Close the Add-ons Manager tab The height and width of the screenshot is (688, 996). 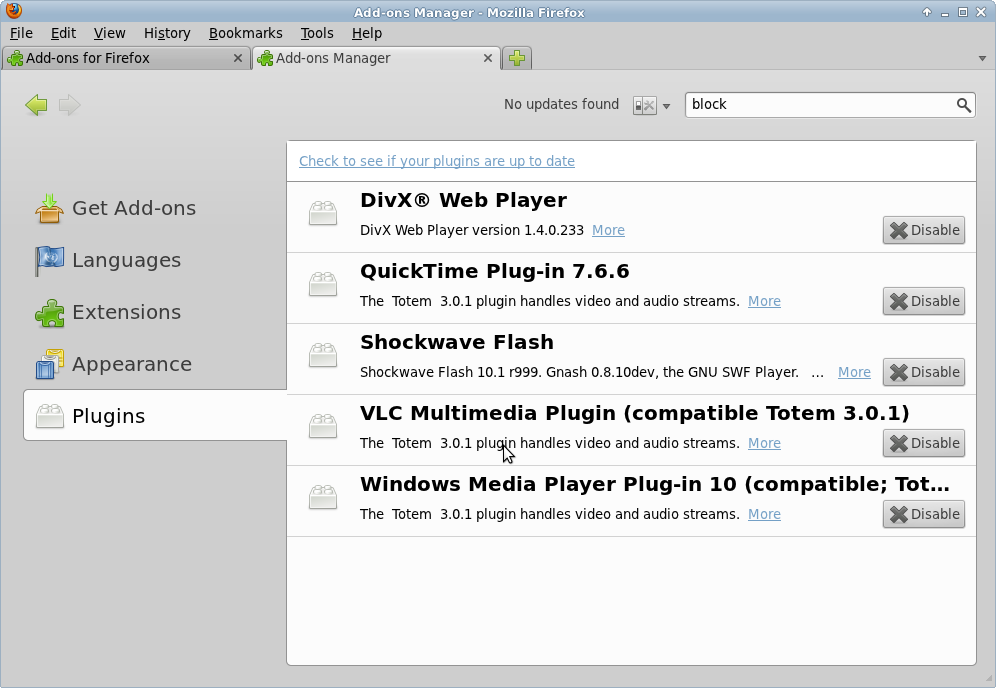click(488, 58)
